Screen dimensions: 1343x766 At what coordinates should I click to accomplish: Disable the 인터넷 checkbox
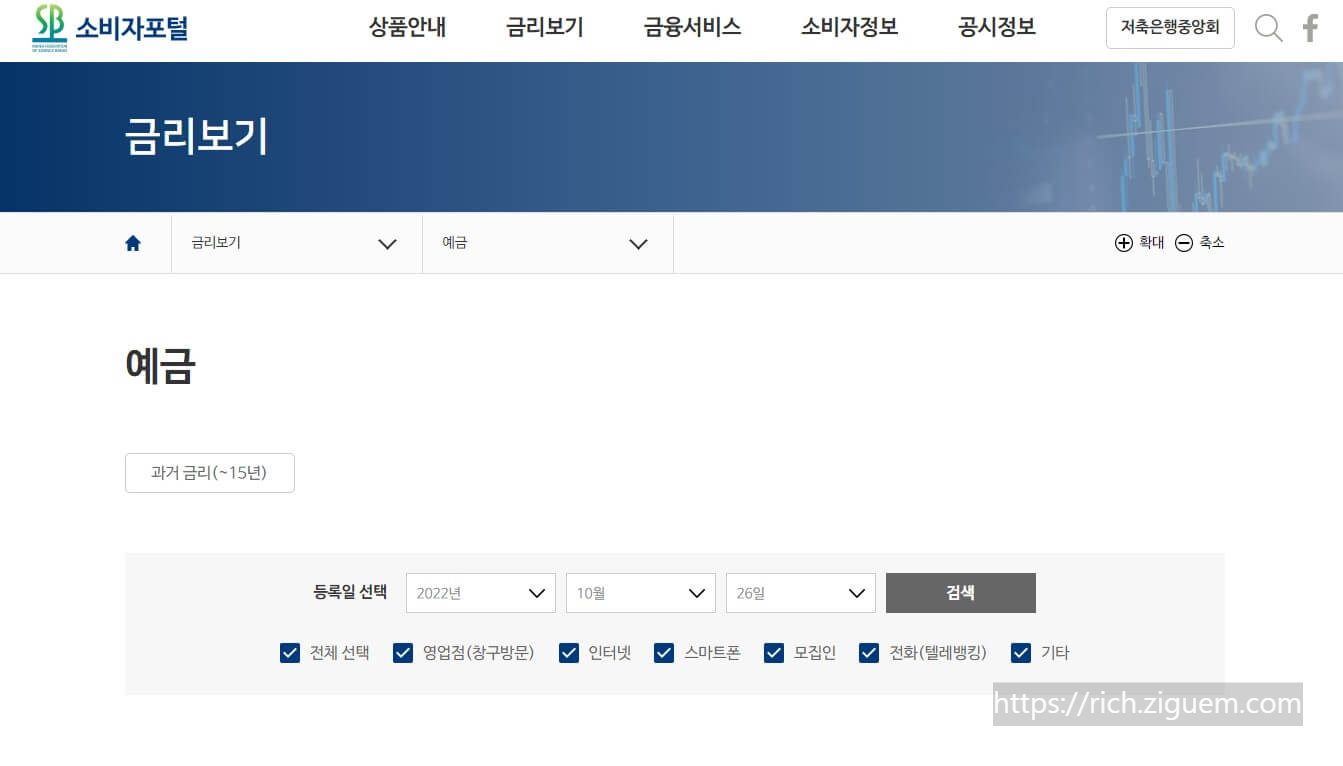[x=568, y=652]
